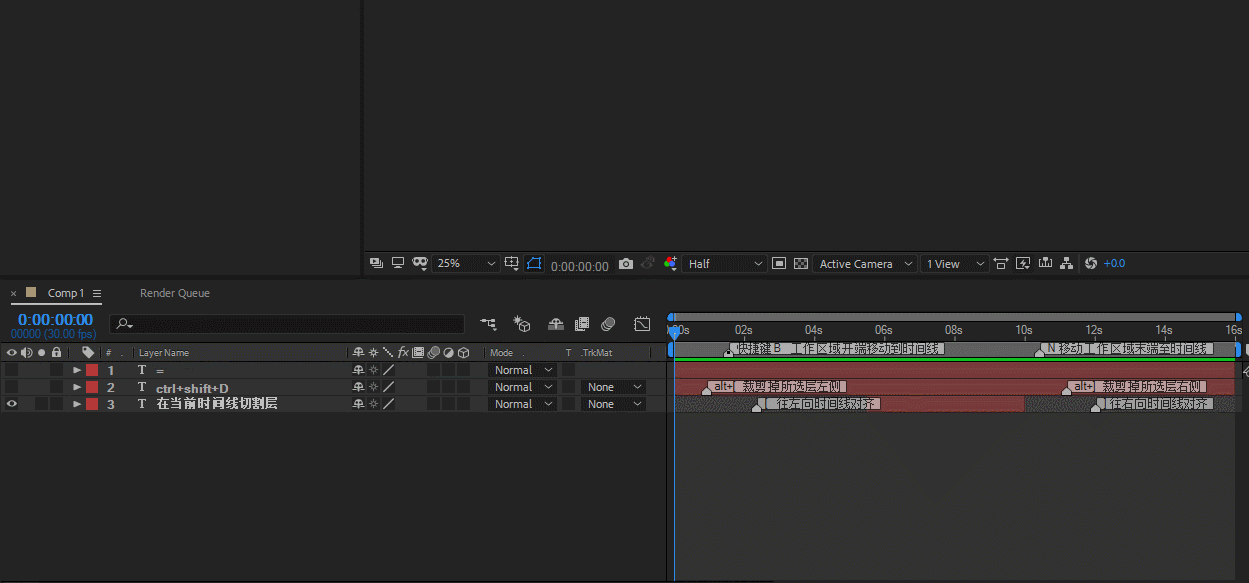
Task: Open layer 3 blending Mode dropdown
Action: (x=522, y=404)
